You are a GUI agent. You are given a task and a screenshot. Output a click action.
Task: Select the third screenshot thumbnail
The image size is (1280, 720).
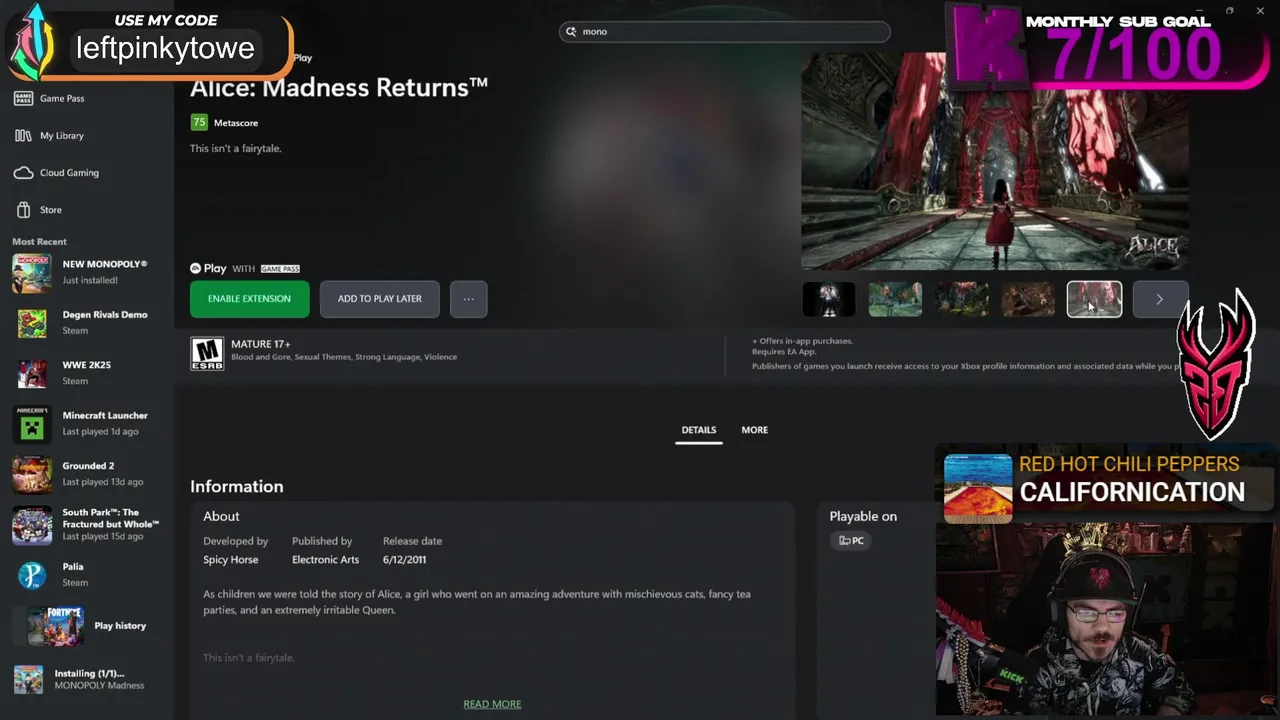(x=962, y=299)
